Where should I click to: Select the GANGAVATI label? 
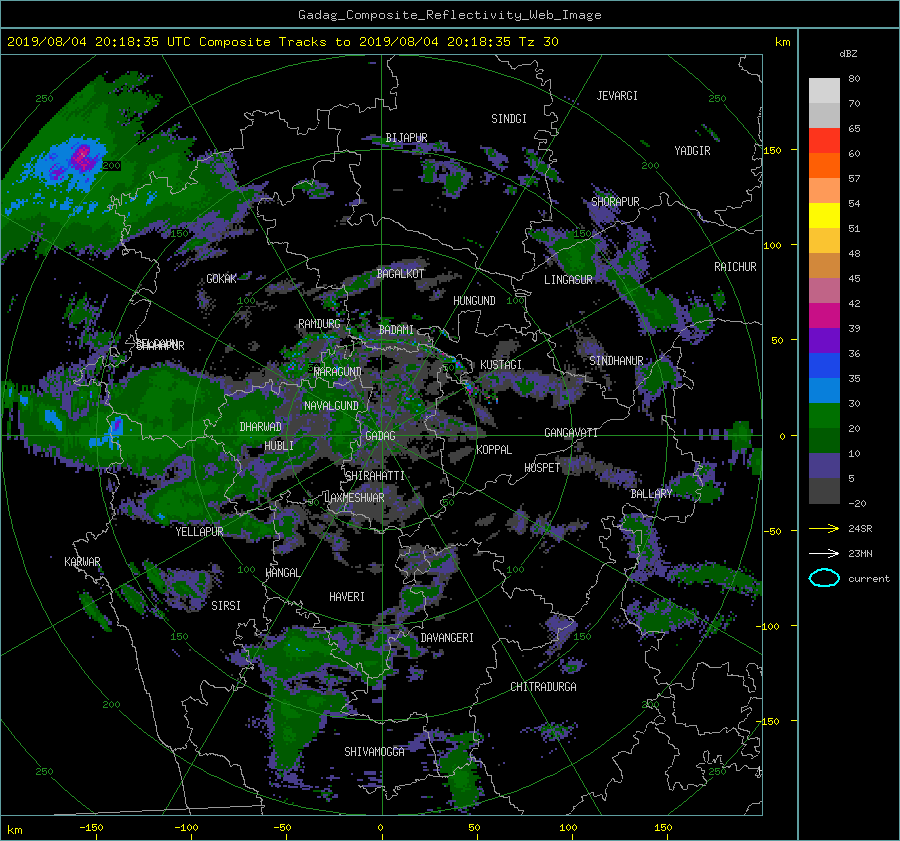click(x=571, y=433)
